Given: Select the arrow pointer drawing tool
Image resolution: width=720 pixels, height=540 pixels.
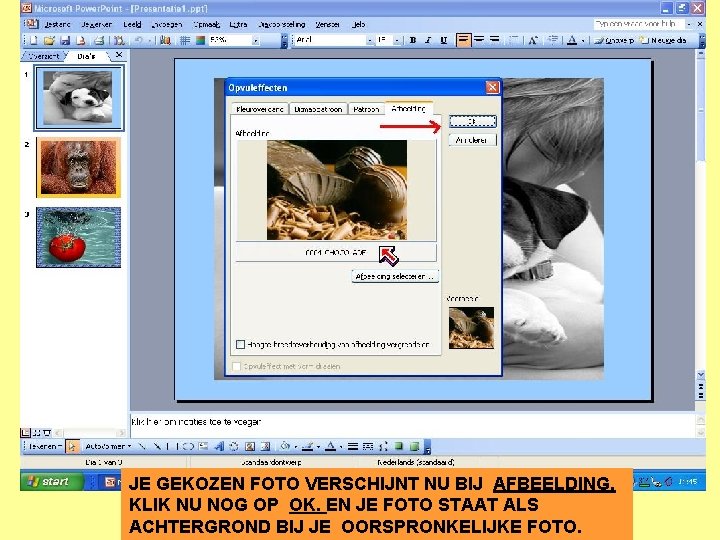Looking at the screenshot, I should pos(72,446).
